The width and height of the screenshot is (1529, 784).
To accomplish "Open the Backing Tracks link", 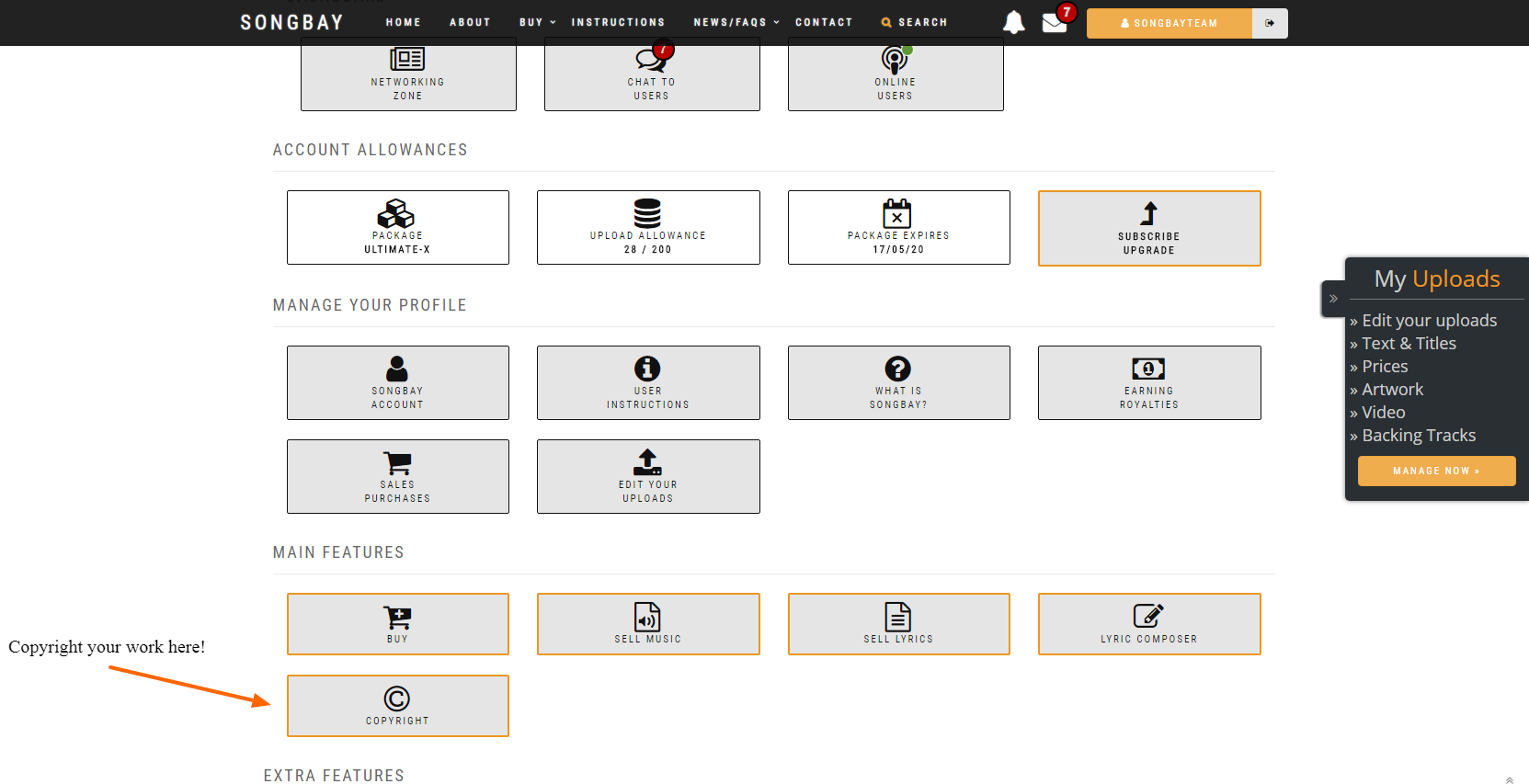I will (x=1418, y=436).
